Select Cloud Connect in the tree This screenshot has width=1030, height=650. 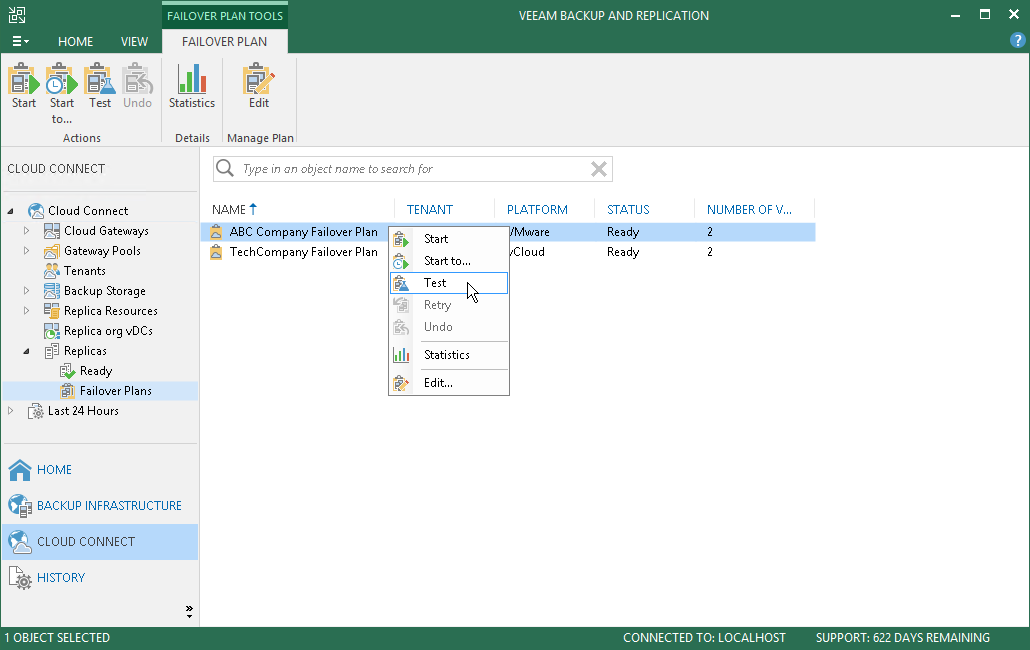tap(87, 211)
